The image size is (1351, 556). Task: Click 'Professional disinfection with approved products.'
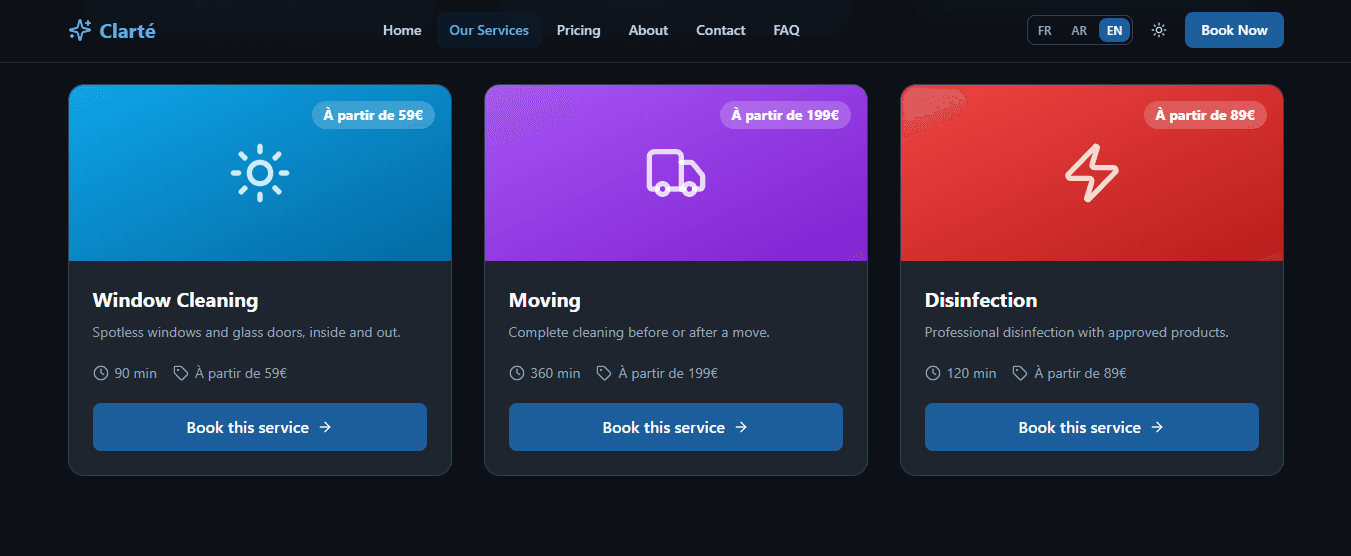coord(1077,332)
